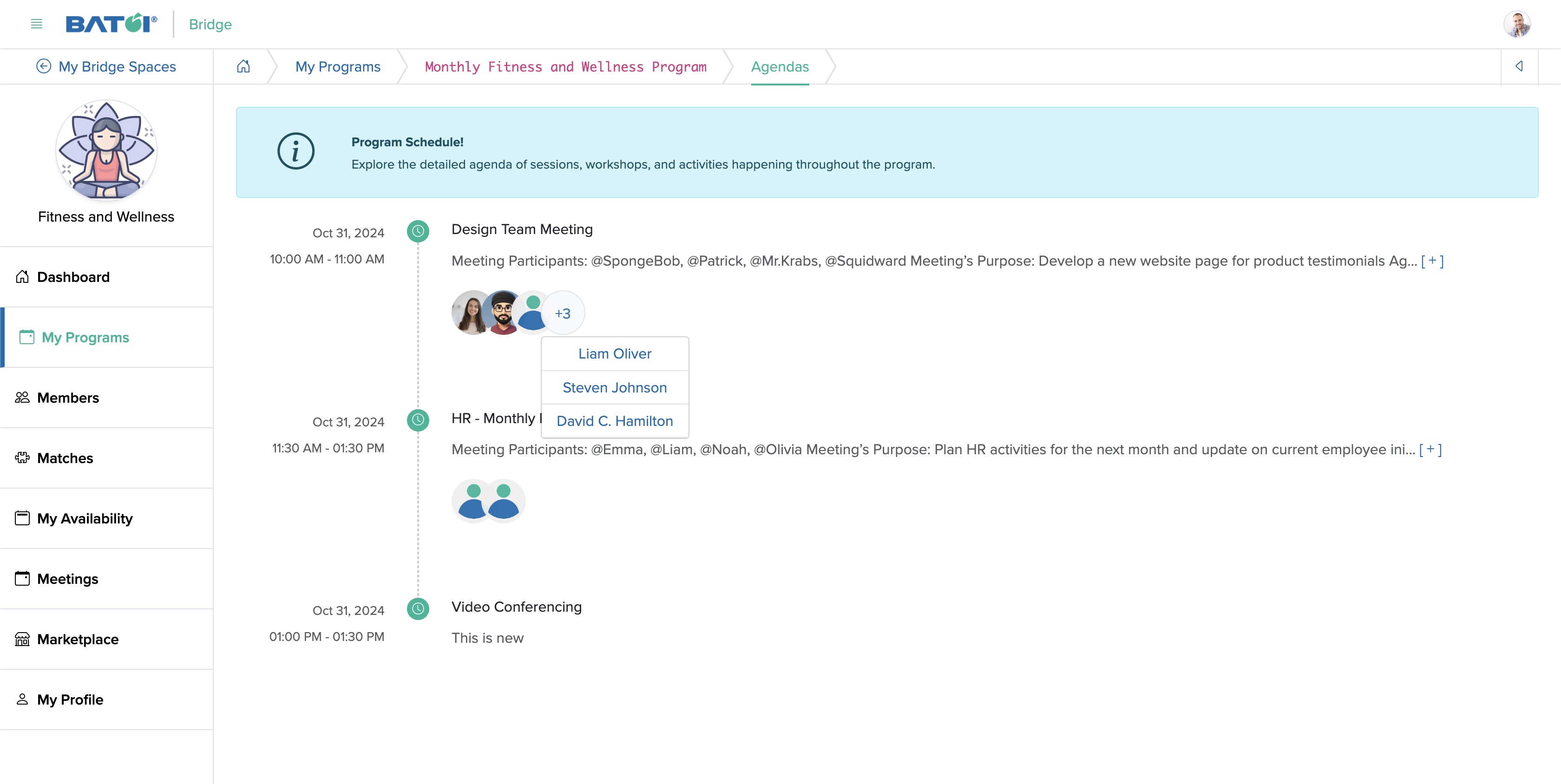1561x784 pixels.
Task: Expand David C. Hamilton profile entry
Action: pos(614,420)
